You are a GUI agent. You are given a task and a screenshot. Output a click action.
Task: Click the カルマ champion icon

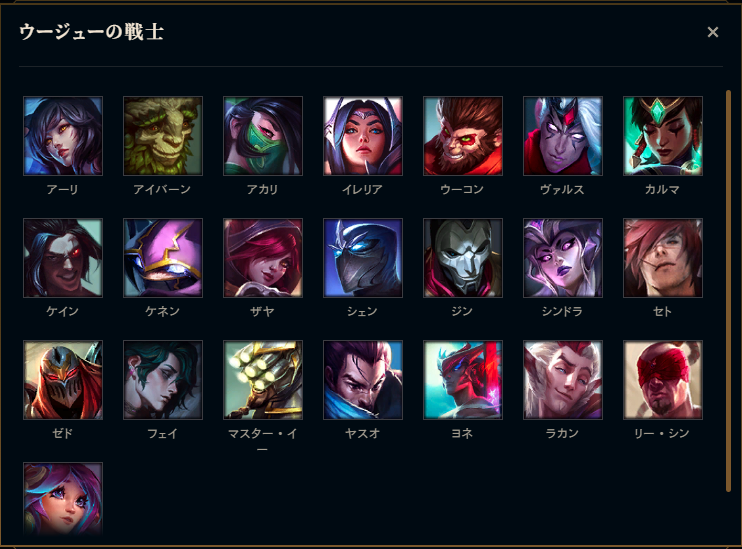pos(663,136)
